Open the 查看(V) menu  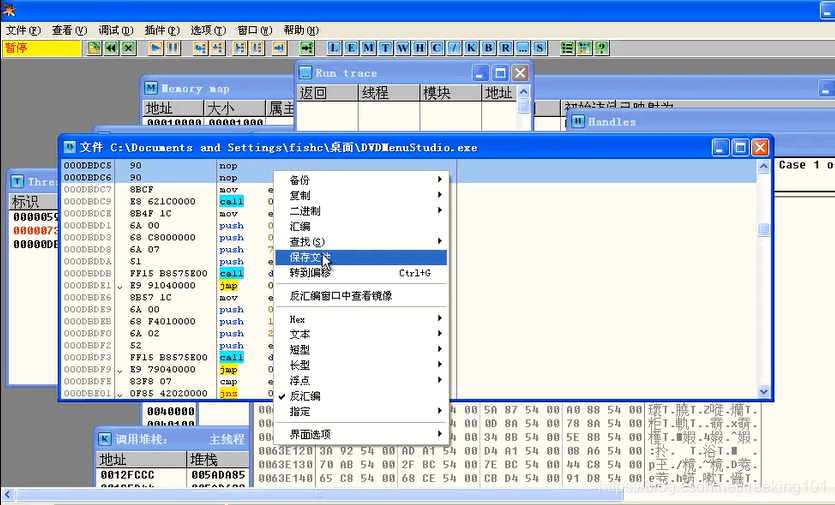69,30
